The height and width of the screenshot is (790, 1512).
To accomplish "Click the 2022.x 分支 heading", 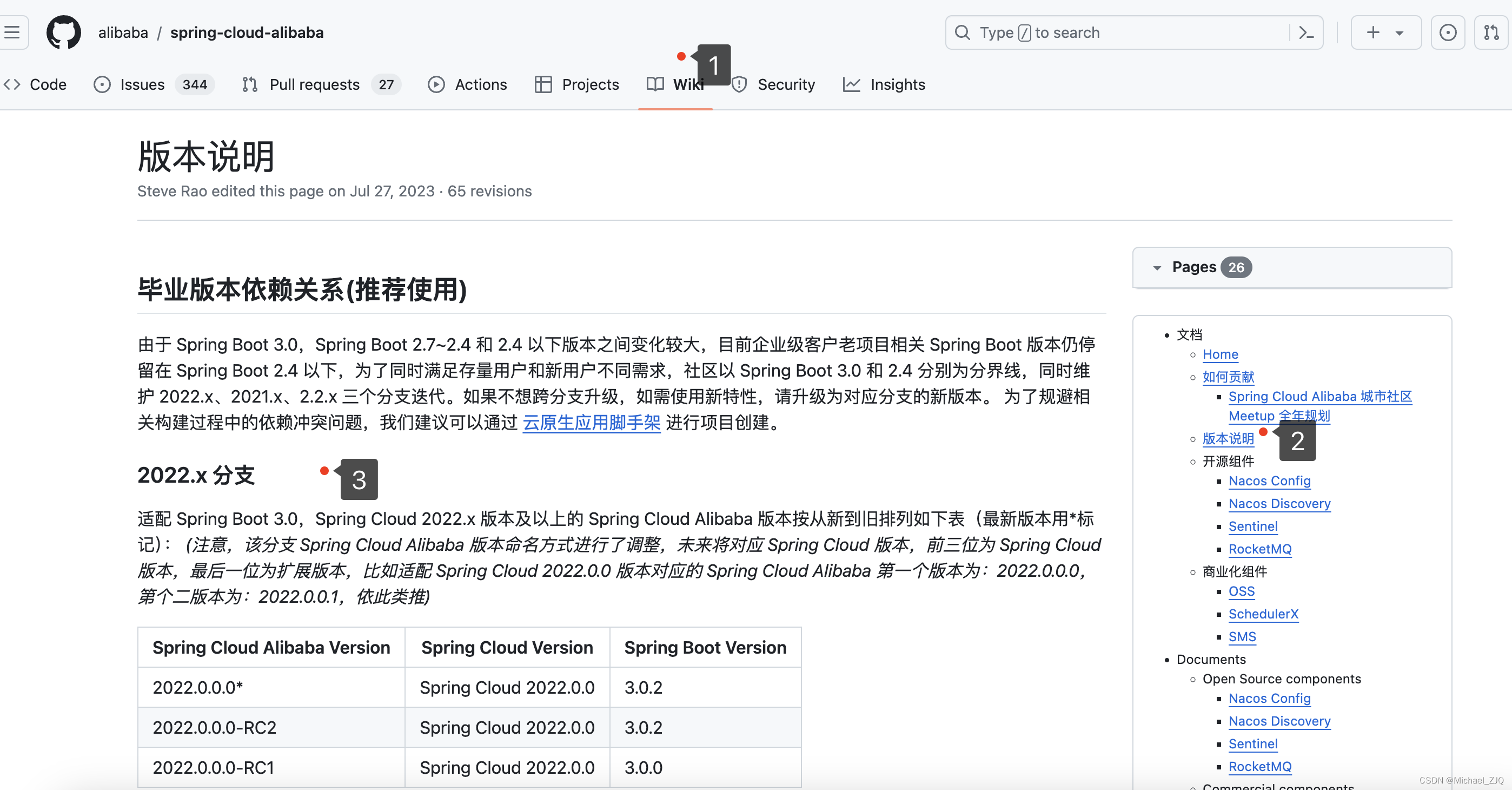I will (196, 475).
